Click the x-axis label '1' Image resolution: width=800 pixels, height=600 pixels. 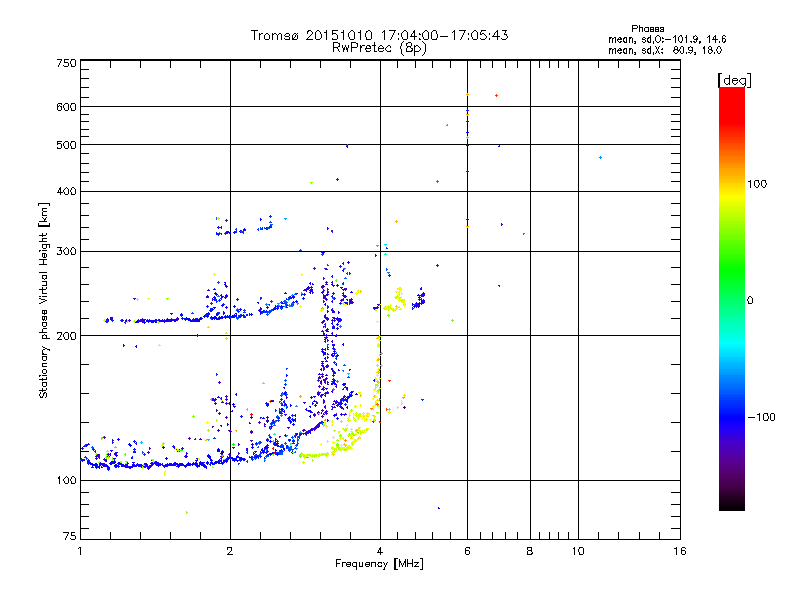coord(80,551)
